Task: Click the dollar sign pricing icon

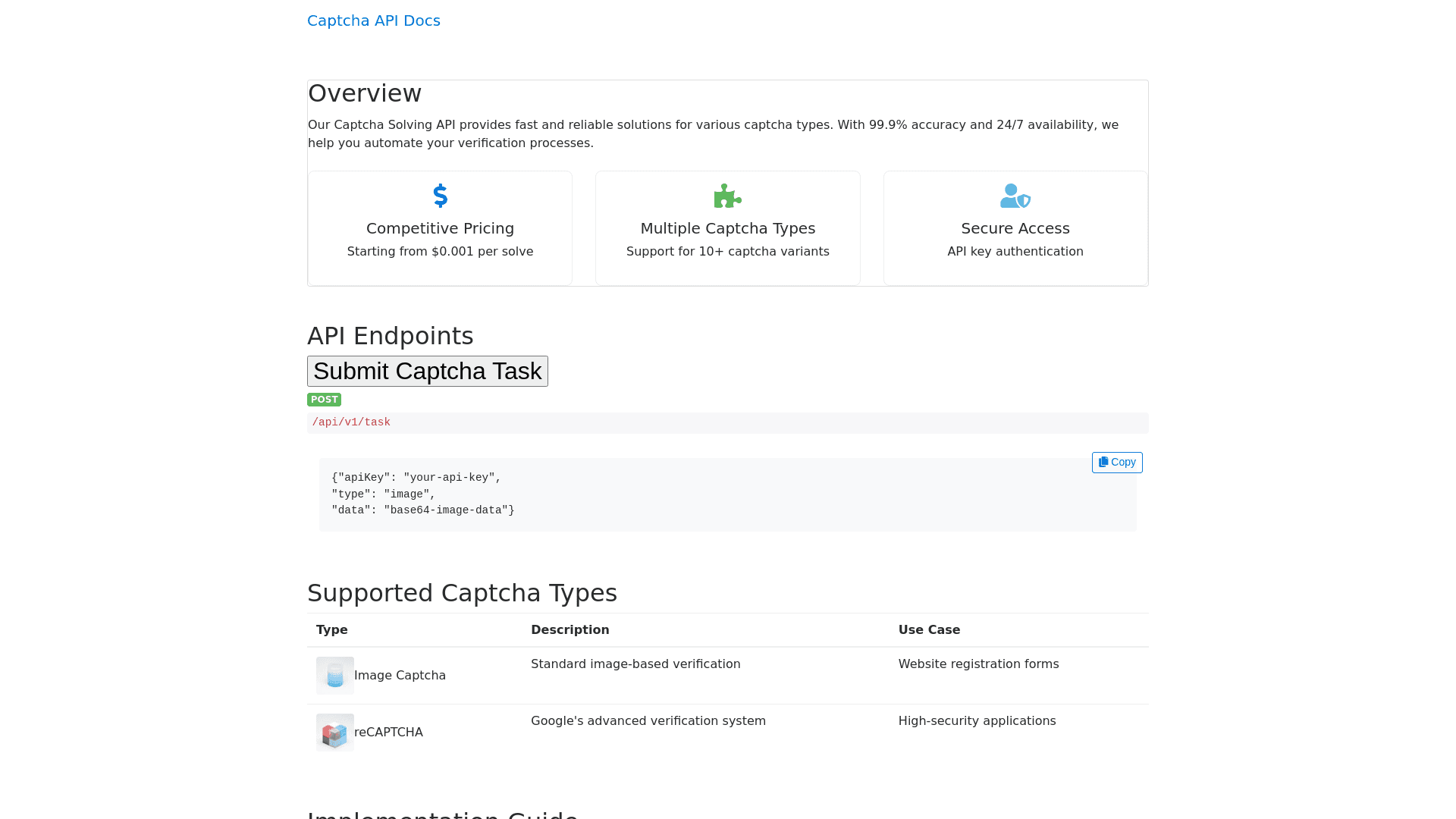Action: coord(440,196)
